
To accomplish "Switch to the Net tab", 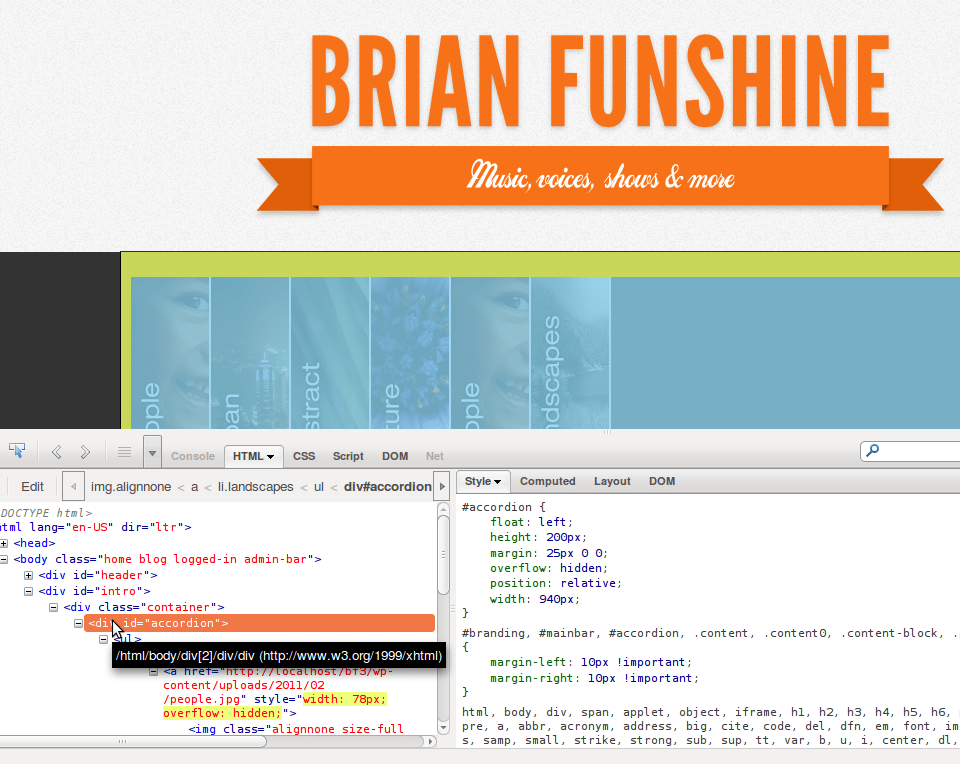I will (435, 456).
